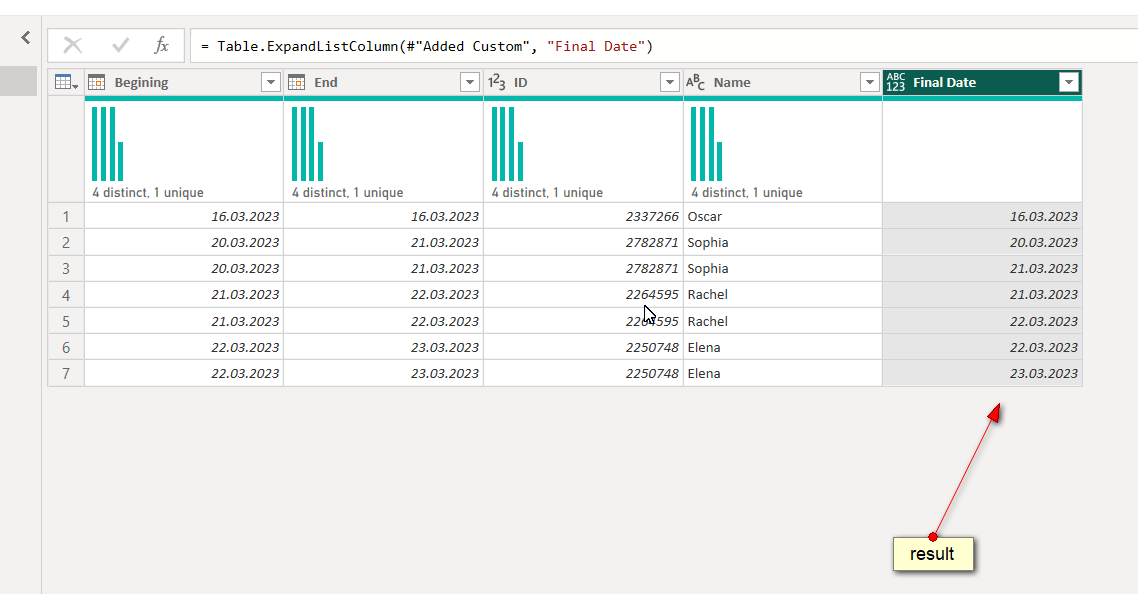
Task: Select row number 6
Action: point(66,347)
